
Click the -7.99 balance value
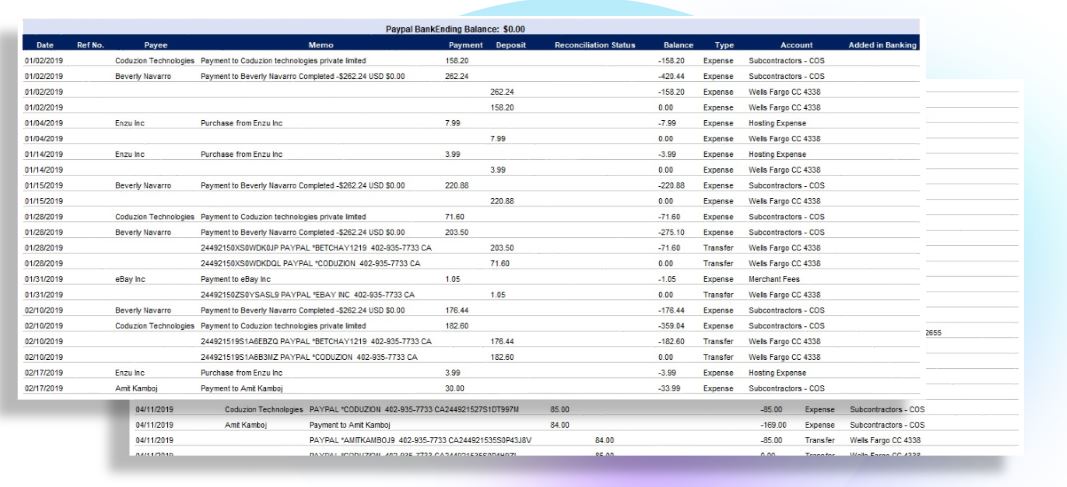click(666, 123)
